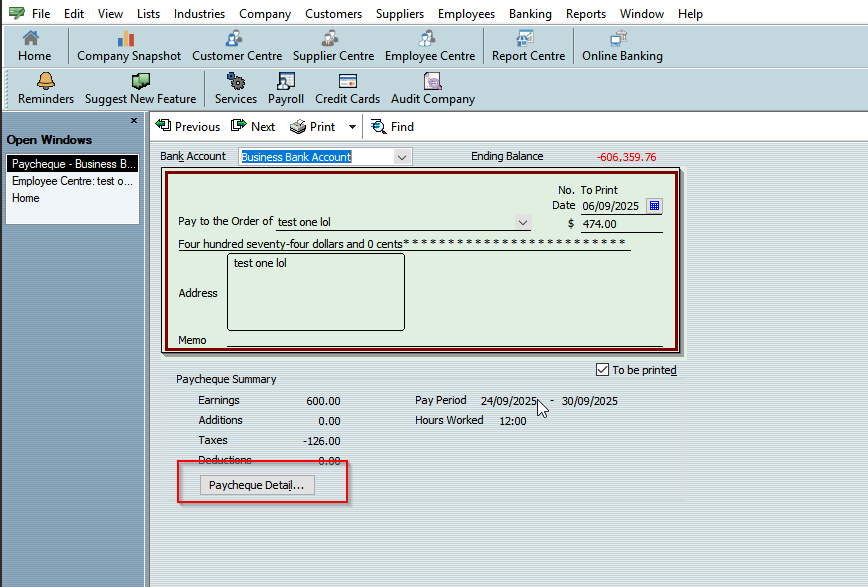Open the Company menu
Viewport: 868px width, 587px height.
(265, 13)
